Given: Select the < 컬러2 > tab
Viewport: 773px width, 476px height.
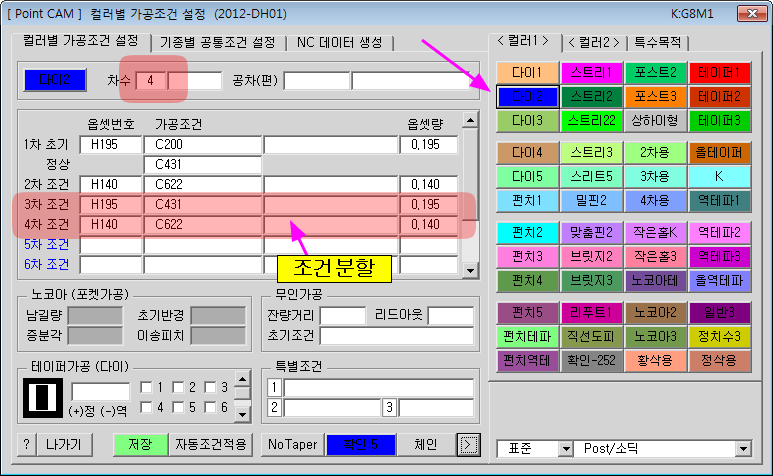Looking at the screenshot, I should coord(594,43).
